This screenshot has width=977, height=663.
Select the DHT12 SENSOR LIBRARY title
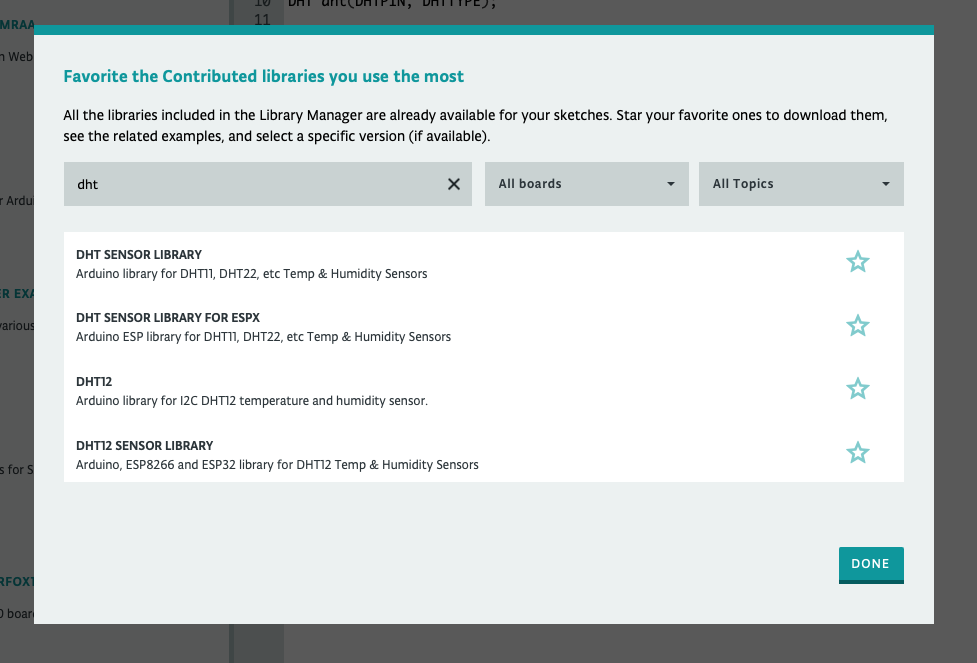pos(144,446)
